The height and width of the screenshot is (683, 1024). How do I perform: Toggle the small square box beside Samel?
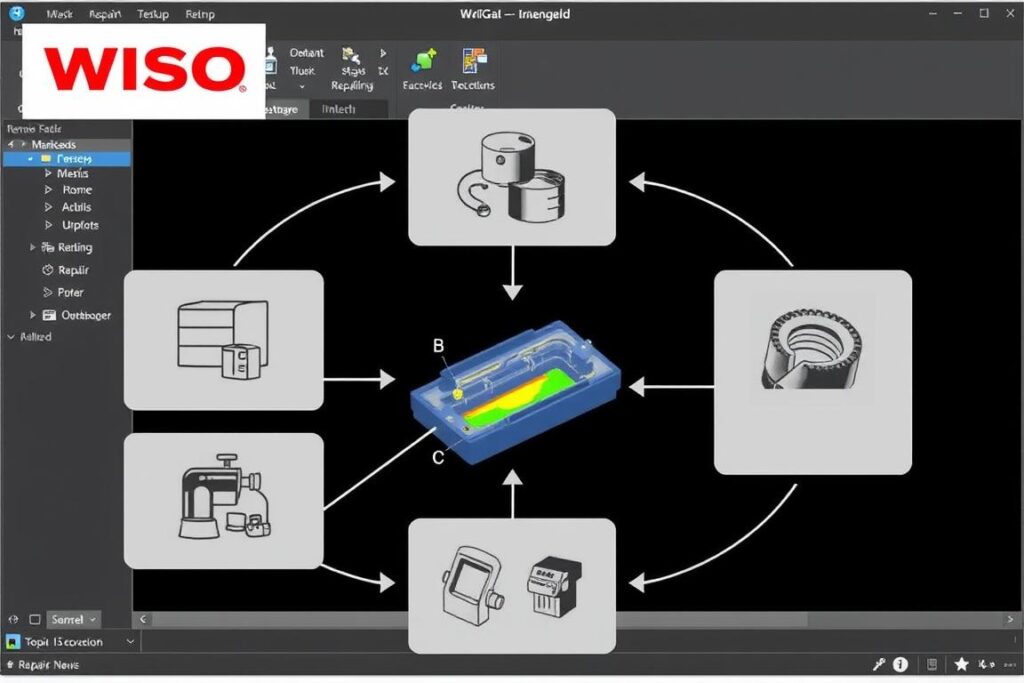click(35, 620)
